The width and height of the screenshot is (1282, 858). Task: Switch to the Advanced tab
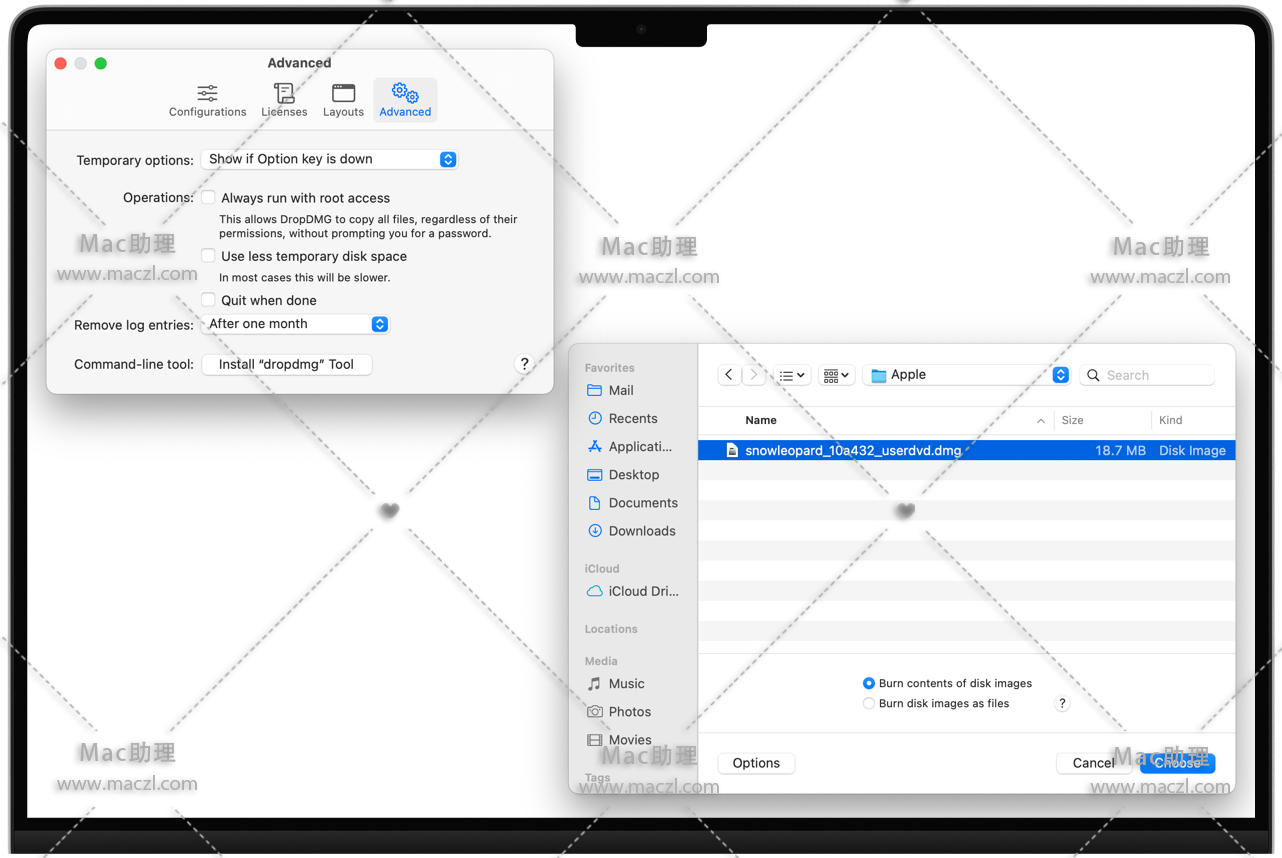[405, 101]
